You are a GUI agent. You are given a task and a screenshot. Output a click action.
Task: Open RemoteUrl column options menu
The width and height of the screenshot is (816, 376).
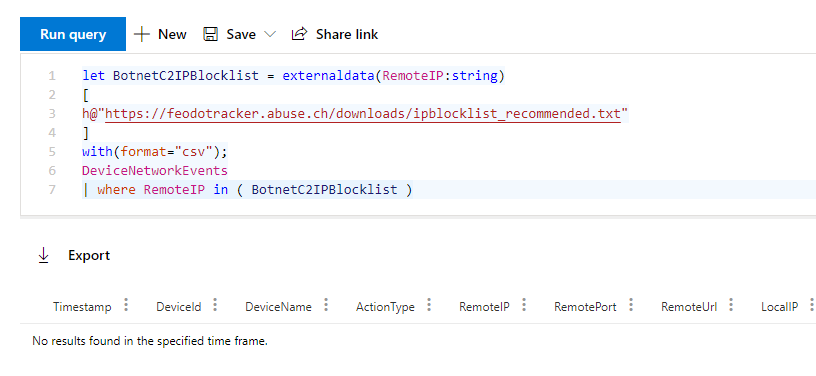(731, 305)
